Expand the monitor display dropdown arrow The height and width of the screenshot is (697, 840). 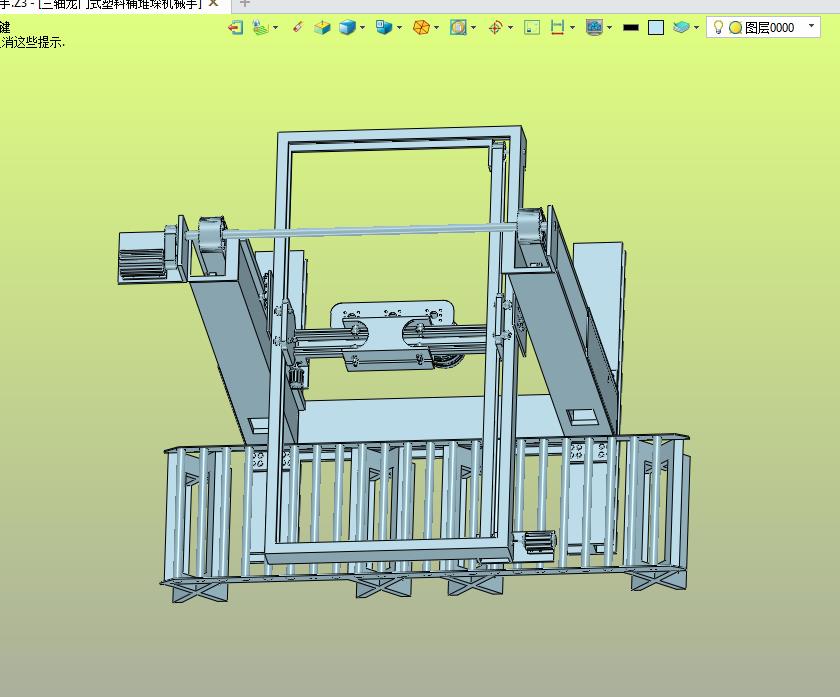pos(609,27)
